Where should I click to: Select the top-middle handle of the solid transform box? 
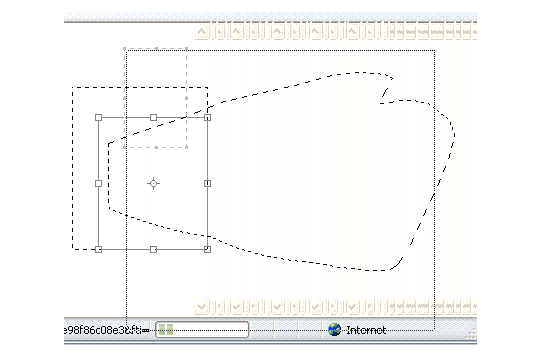click(154, 117)
